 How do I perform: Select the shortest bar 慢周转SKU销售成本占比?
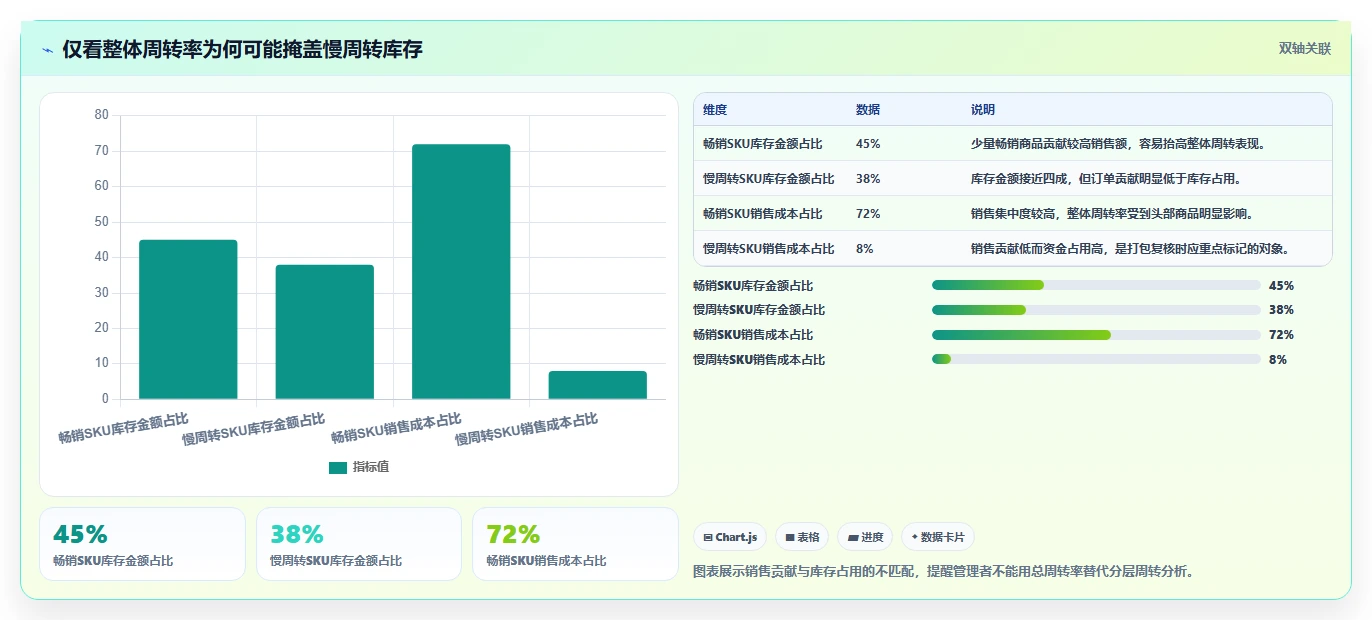coord(598,385)
